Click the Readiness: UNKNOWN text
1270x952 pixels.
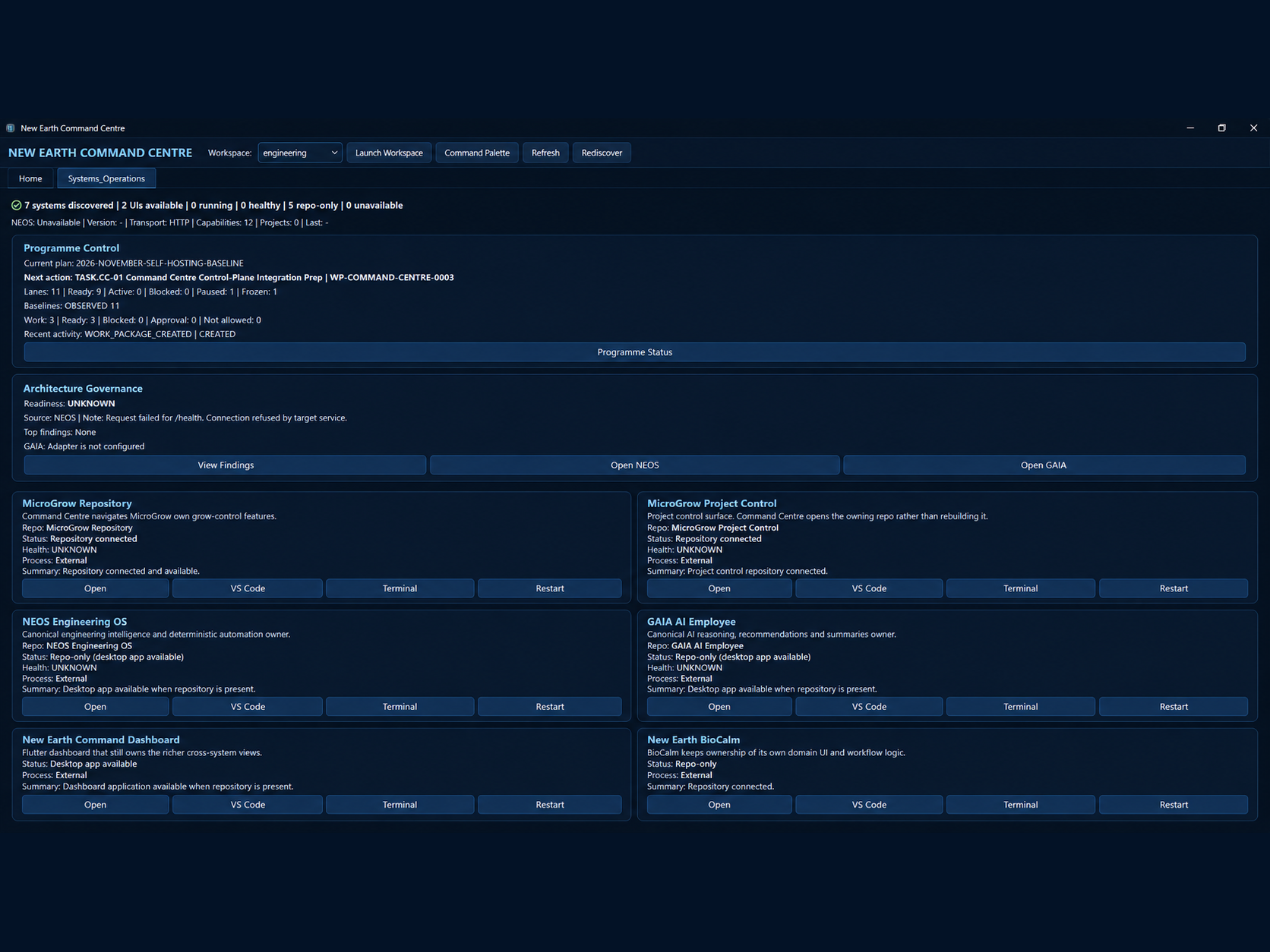point(69,404)
